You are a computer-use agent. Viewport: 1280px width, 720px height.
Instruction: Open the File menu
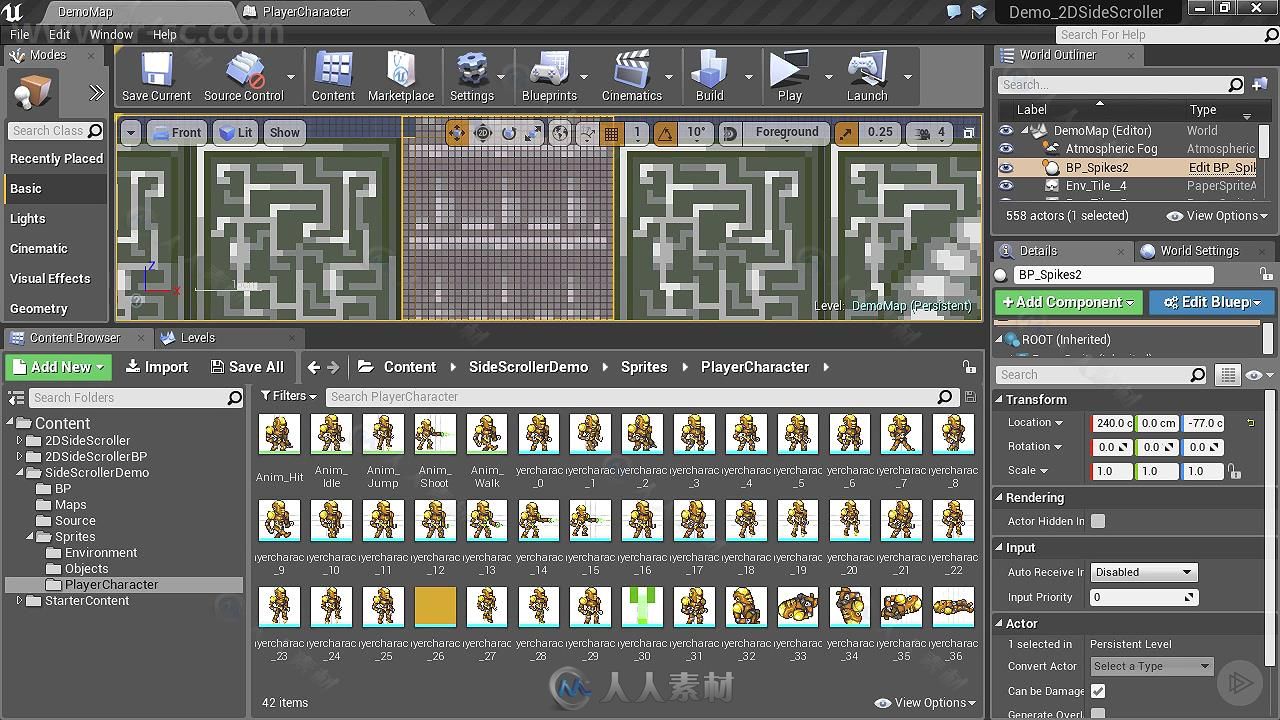click(19, 34)
